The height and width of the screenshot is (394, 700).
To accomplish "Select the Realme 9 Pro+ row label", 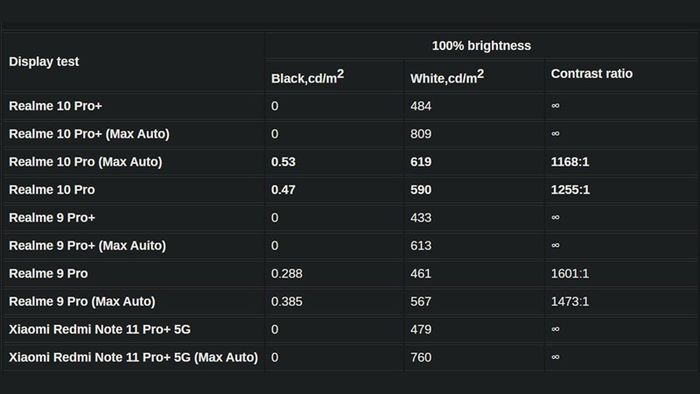I will [x=52, y=218].
